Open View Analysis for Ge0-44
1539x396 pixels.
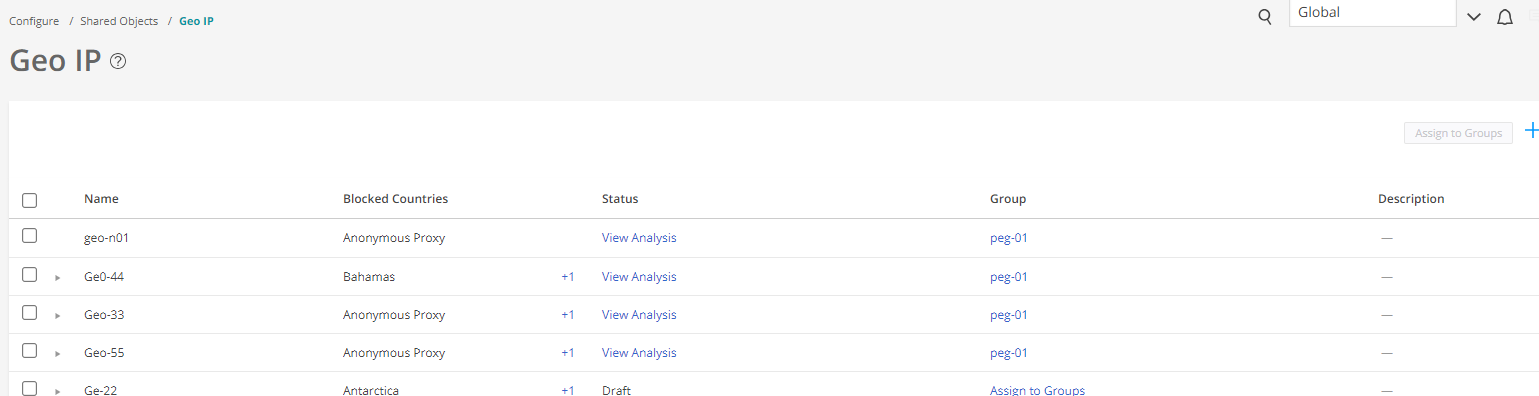pyautogui.click(x=639, y=276)
